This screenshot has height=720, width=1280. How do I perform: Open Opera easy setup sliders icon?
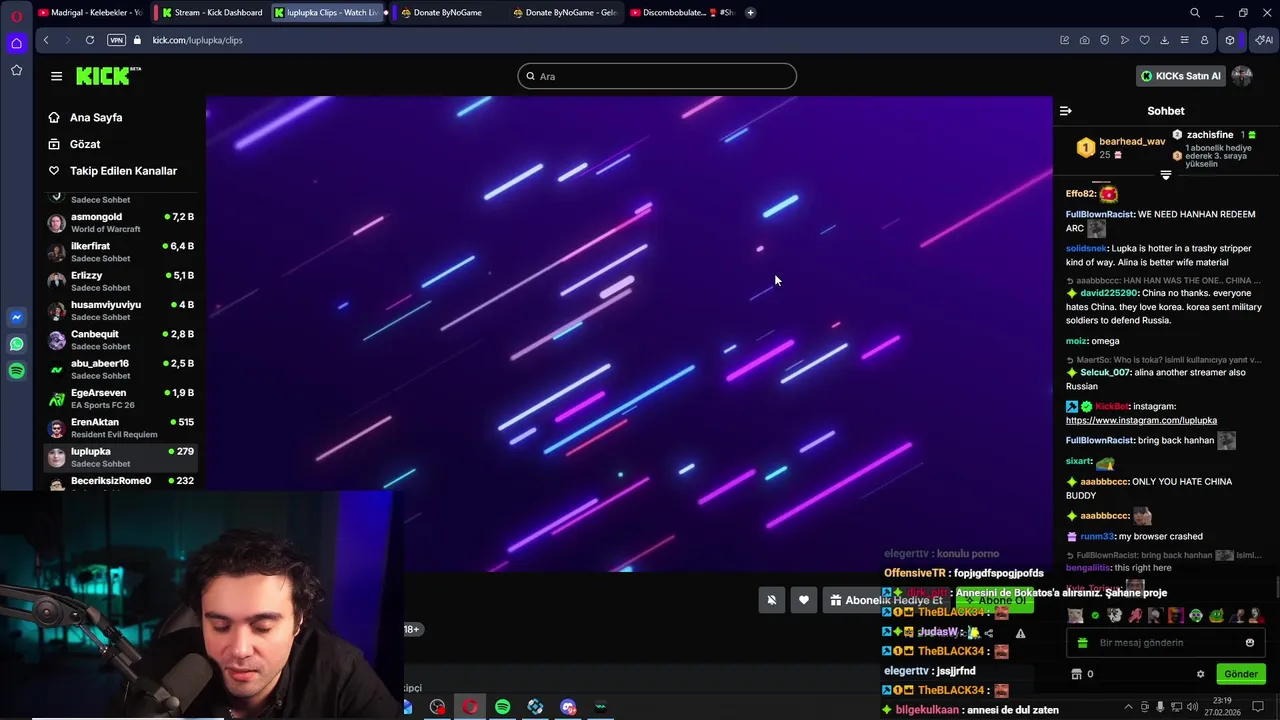pos(1185,40)
